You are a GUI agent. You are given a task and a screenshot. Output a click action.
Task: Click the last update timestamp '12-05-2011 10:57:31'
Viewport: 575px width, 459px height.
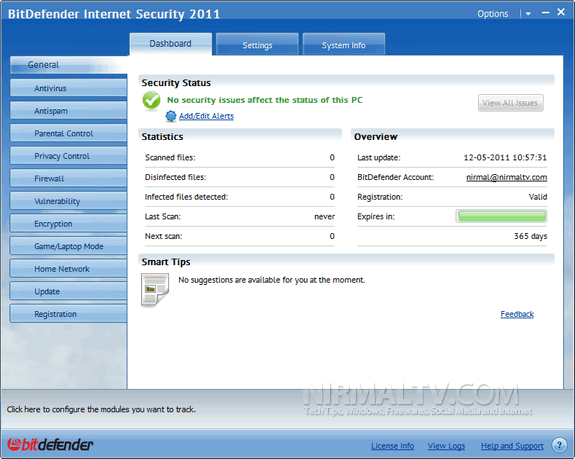(505, 158)
